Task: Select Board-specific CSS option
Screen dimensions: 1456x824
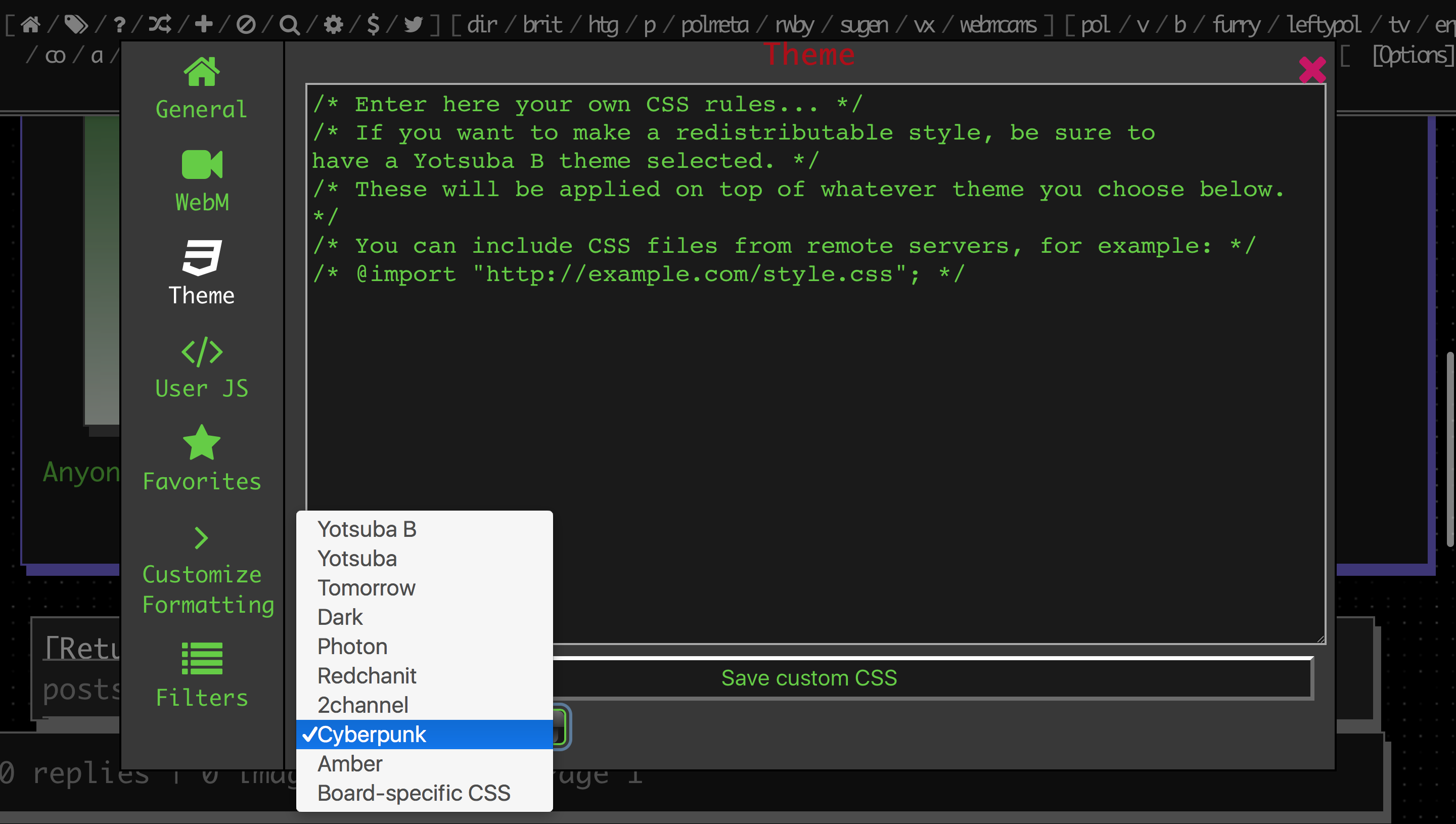Action: 424,794
